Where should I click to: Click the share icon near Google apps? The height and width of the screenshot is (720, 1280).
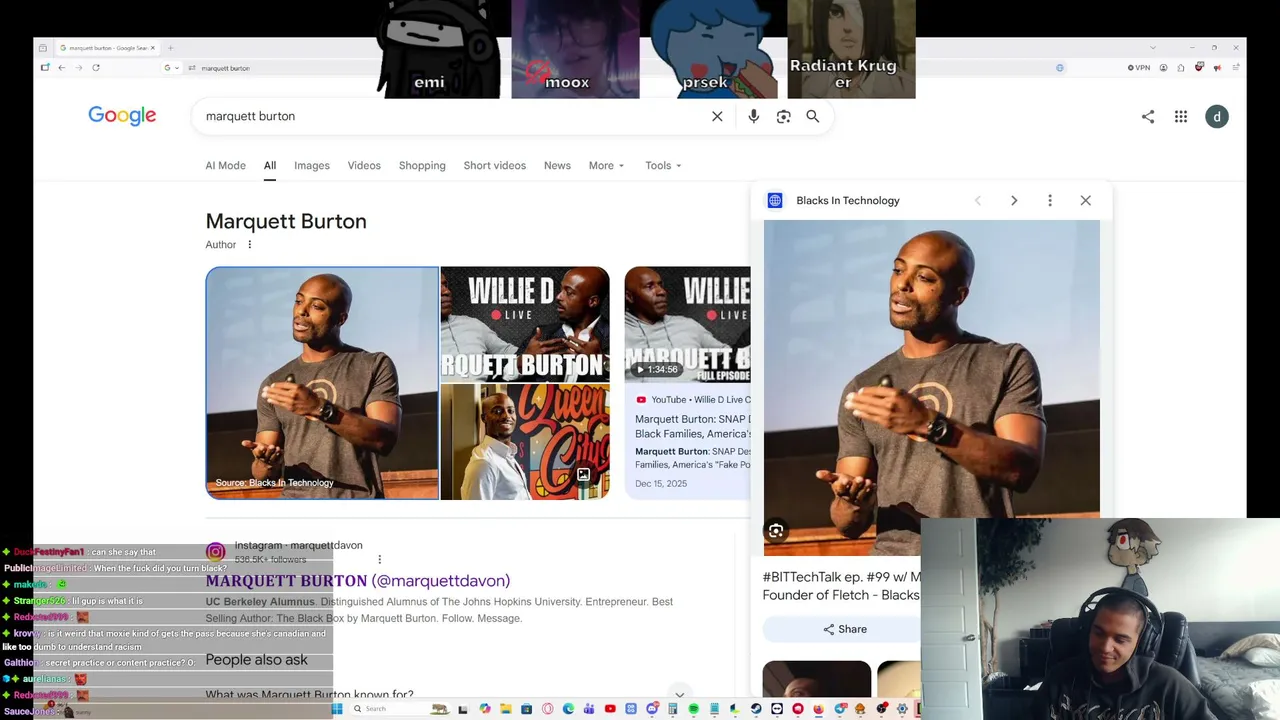[x=1148, y=117]
